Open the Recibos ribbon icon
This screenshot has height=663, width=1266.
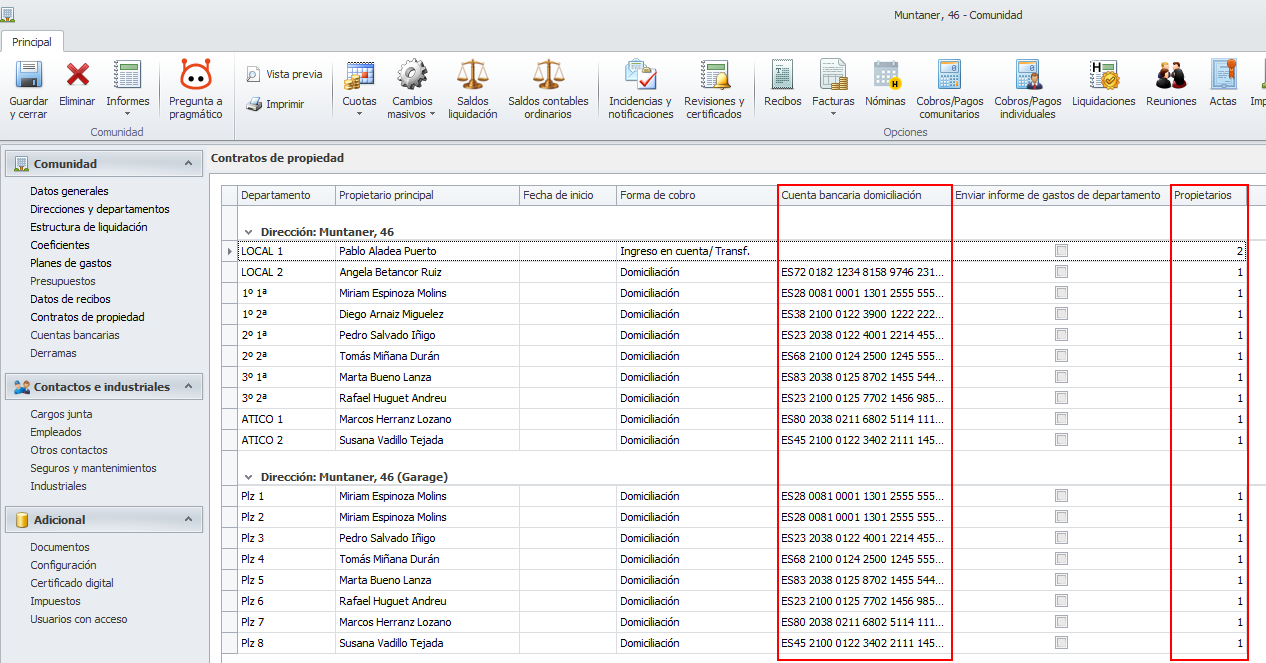click(x=782, y=76)
